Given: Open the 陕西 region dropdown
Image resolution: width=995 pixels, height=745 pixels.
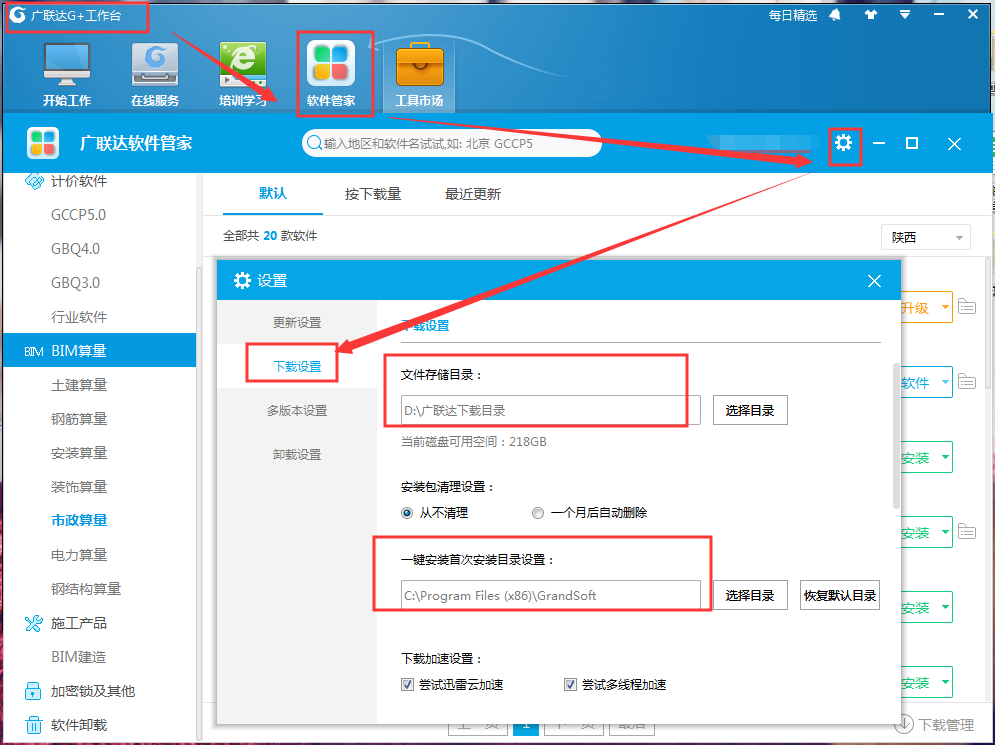Looking at the screenshot, I should tap(926, 237).
